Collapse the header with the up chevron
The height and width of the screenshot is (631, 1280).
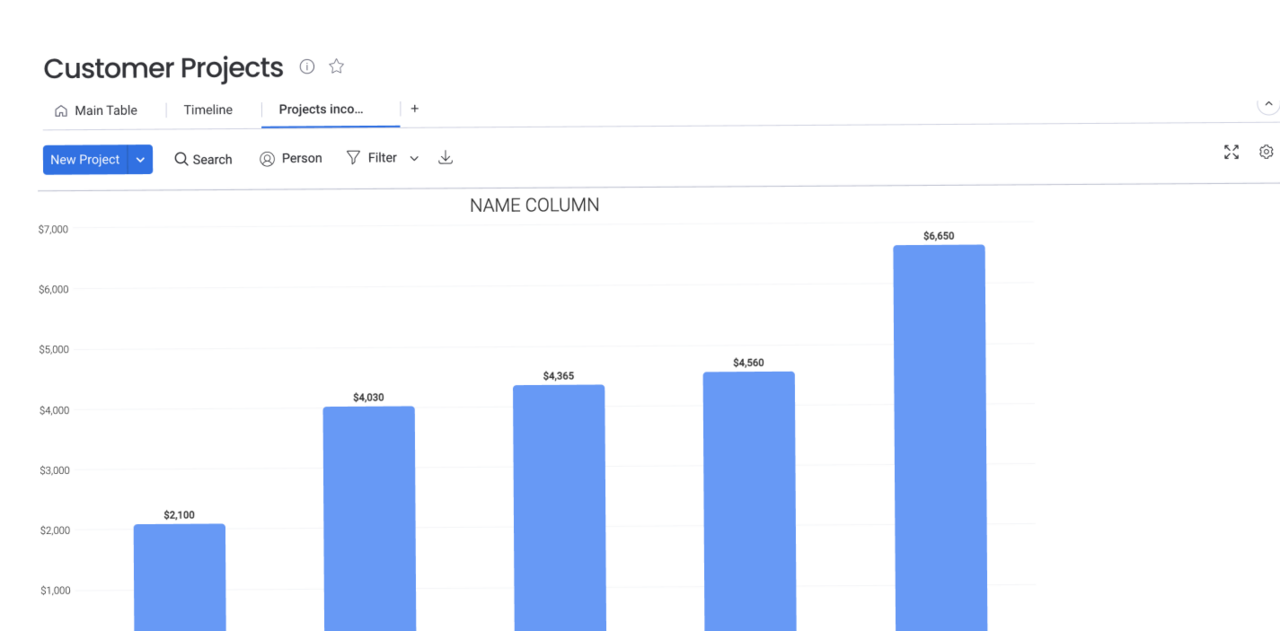tap(1268, 104)
